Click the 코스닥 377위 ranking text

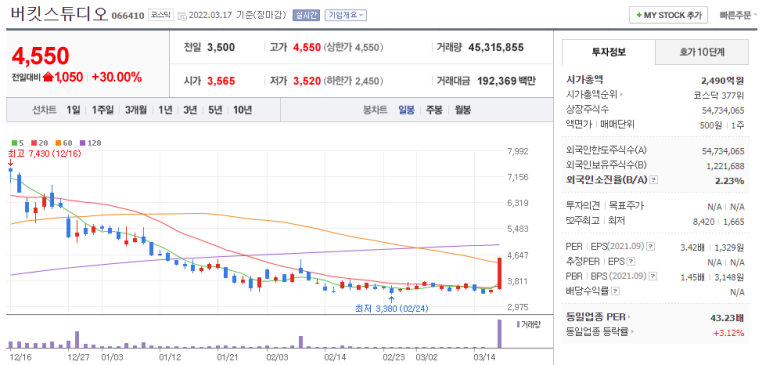(x=719, y=95)
